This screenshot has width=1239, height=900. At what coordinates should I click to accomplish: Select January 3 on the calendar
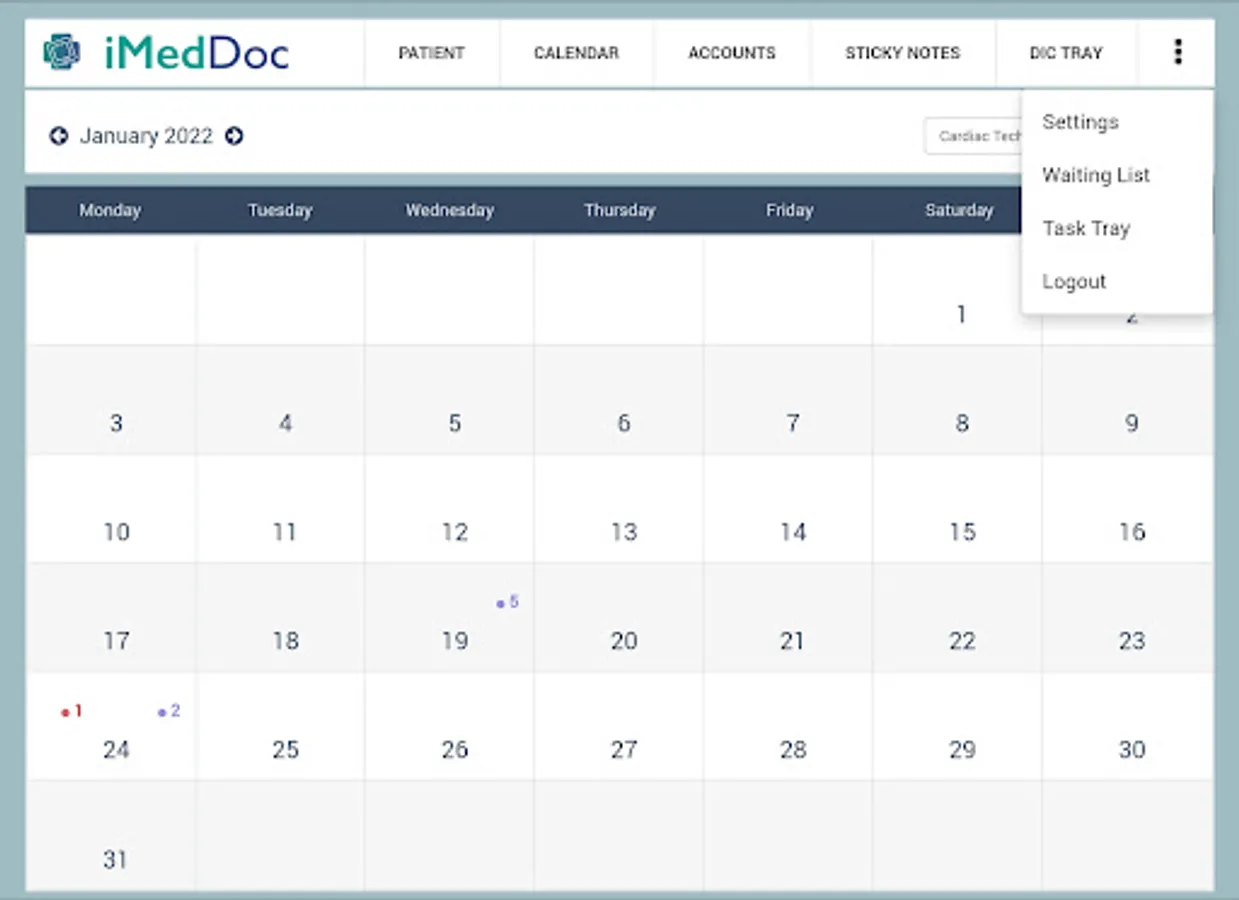[111, 400]
